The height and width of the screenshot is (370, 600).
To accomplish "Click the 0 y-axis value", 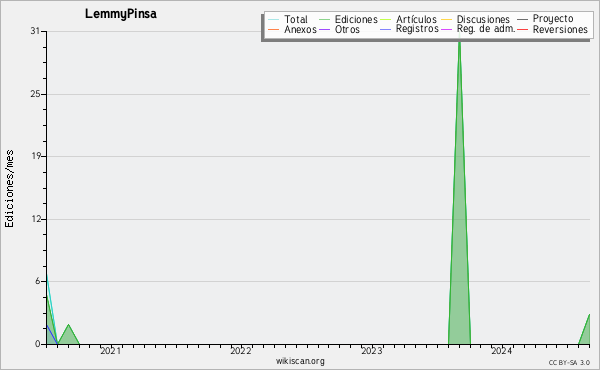I will [38, 344].
